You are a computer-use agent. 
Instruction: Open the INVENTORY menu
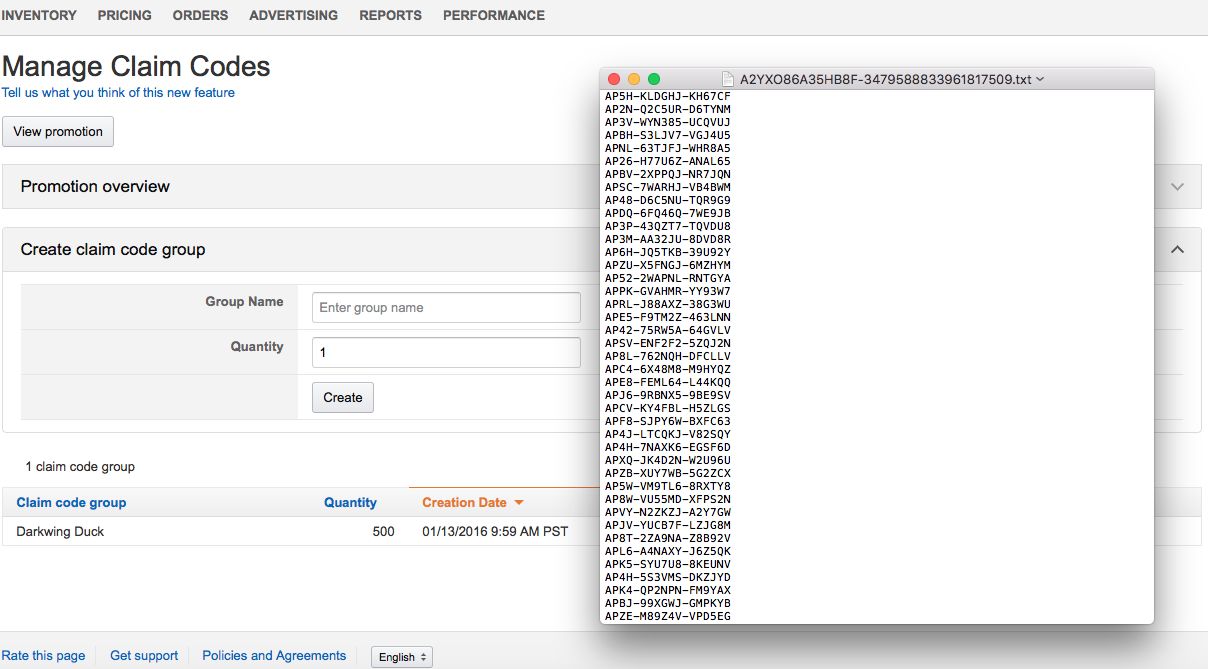(x=39, y=15)
